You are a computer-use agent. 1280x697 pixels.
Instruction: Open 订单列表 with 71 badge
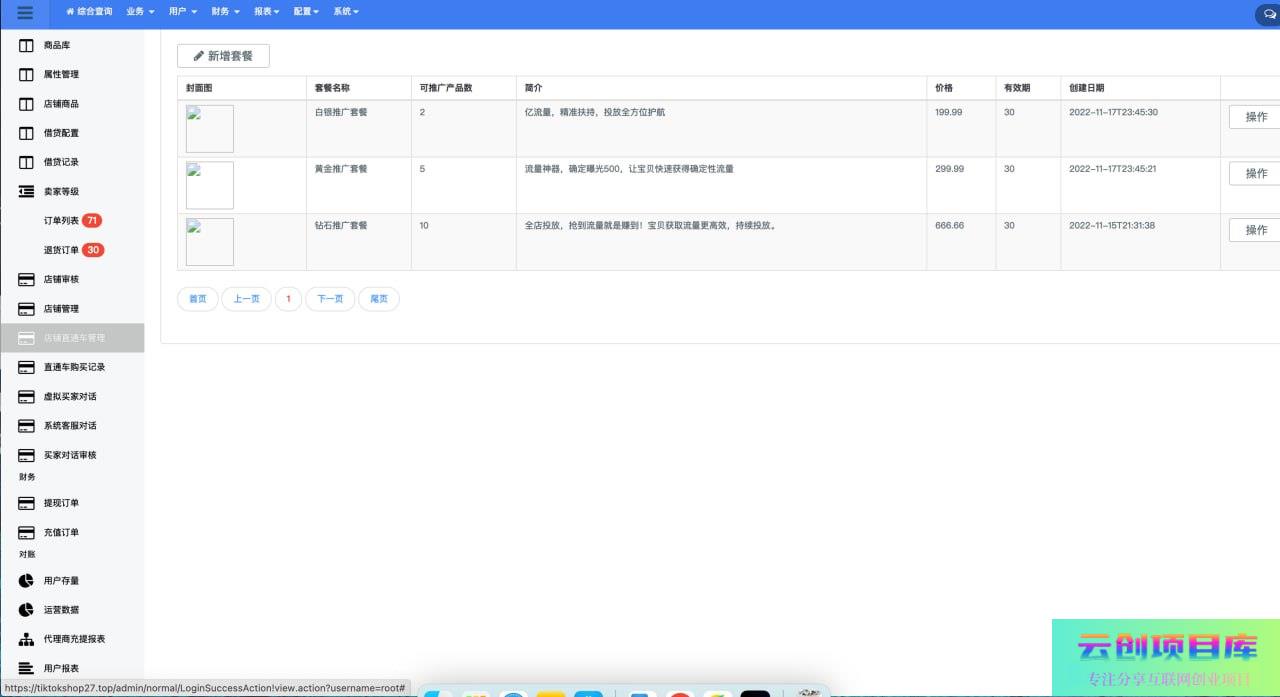(61, 221)
